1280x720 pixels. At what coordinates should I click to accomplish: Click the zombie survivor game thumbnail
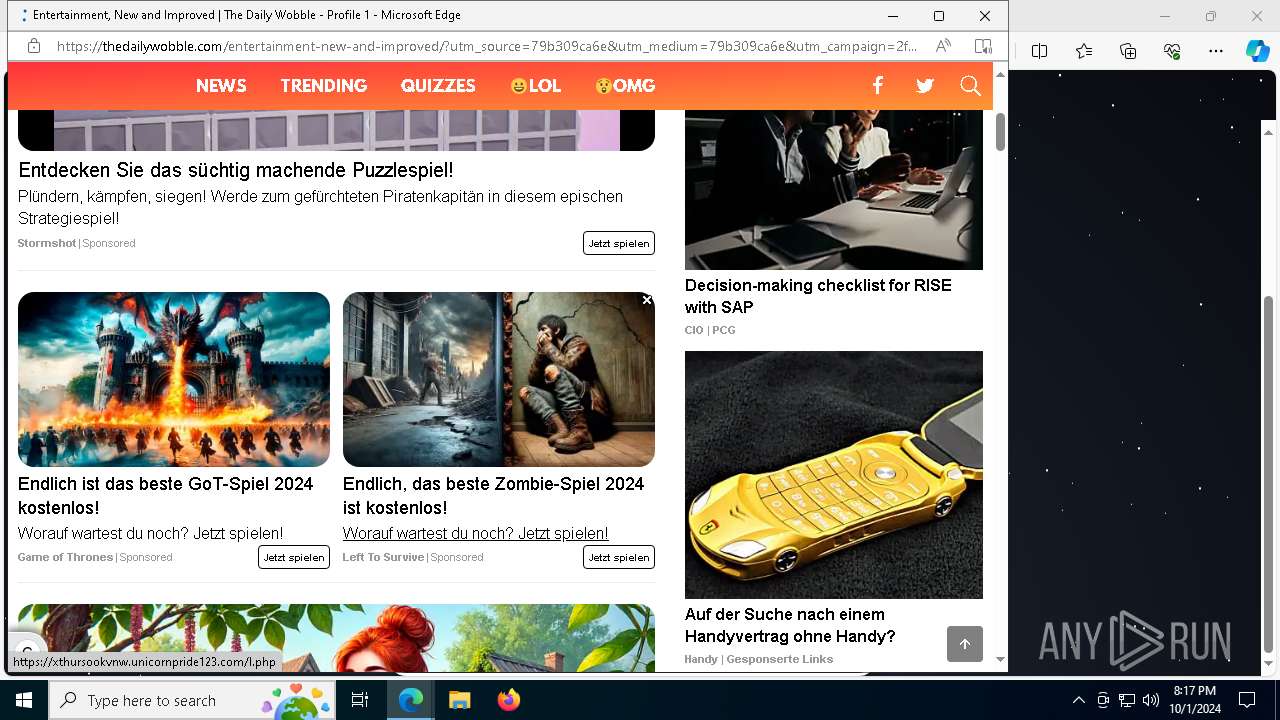point(499,379)
